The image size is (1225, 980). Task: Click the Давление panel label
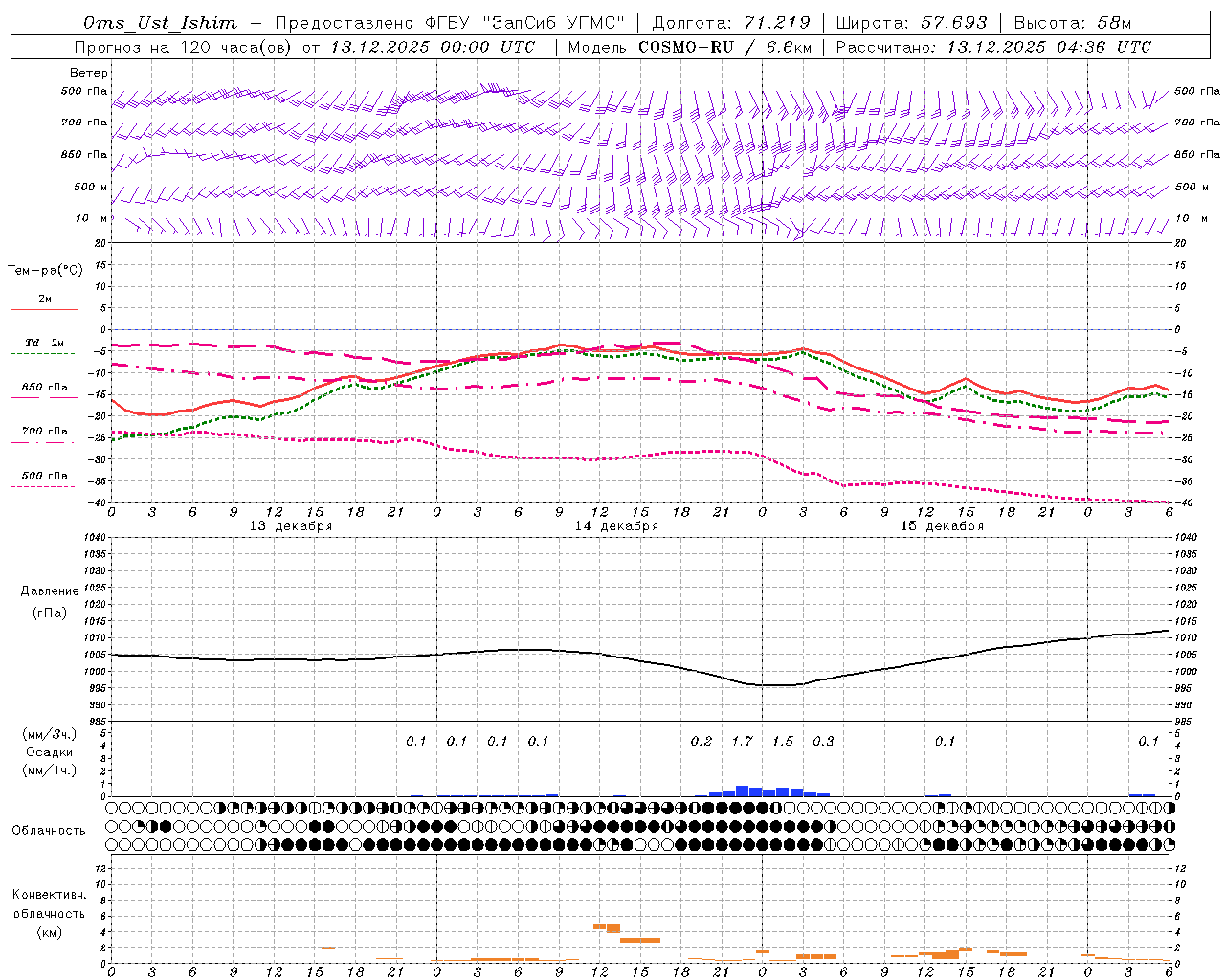[x=50, y=590]
